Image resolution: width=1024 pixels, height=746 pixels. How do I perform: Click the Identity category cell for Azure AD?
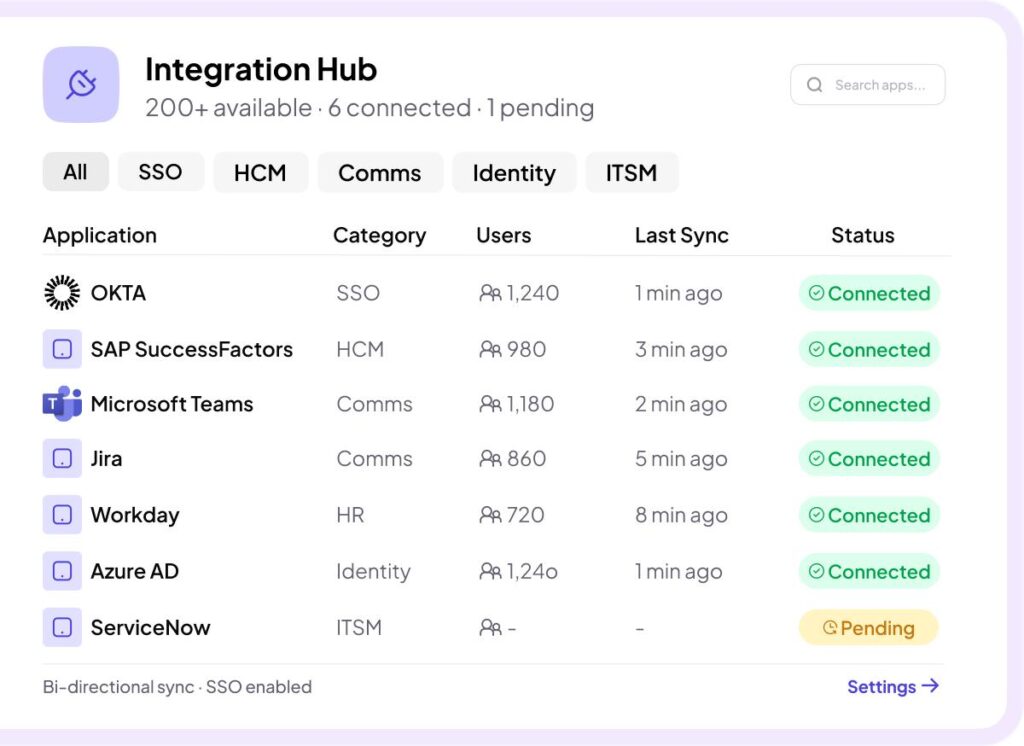[x=374, y=572]
